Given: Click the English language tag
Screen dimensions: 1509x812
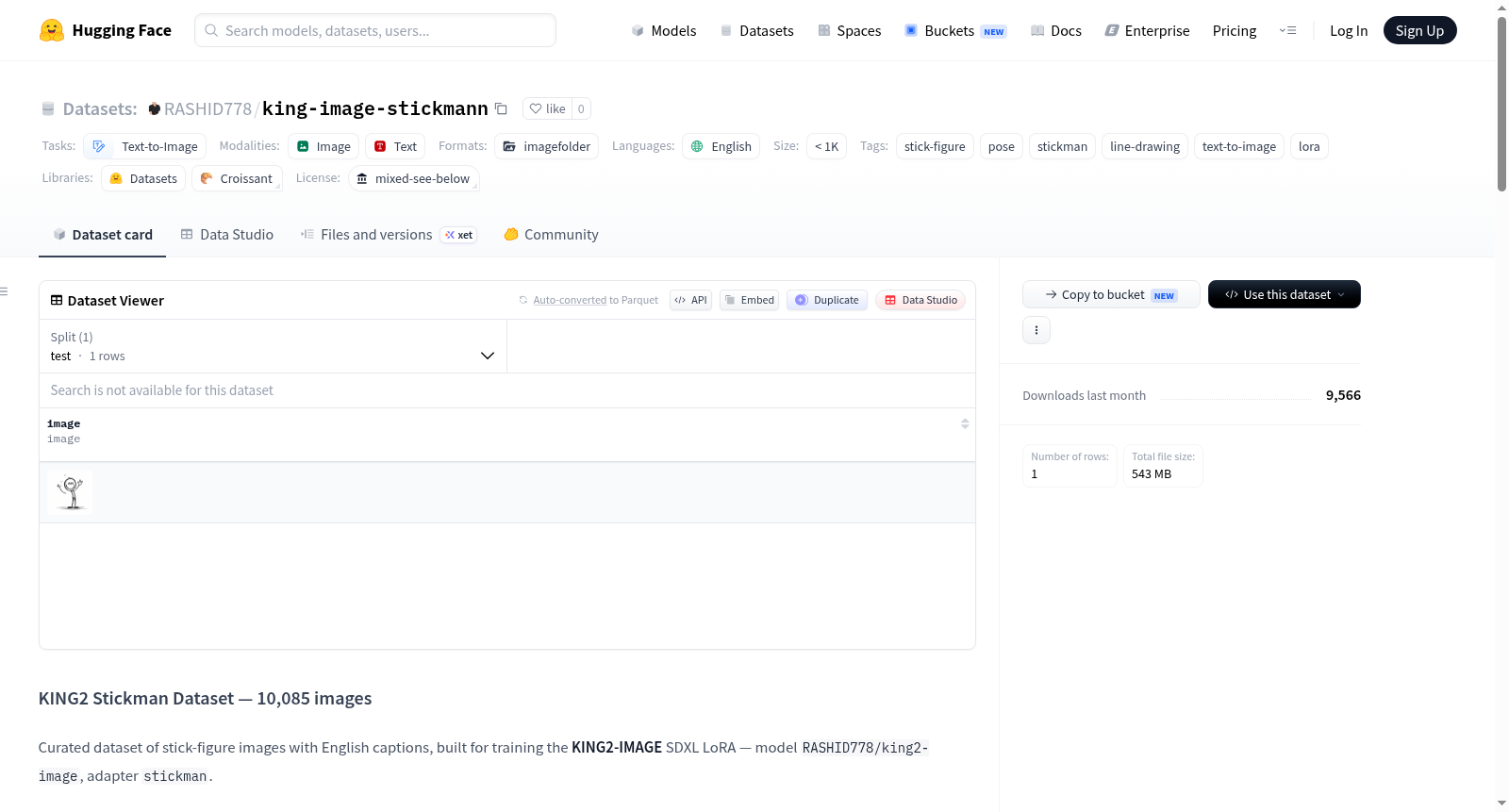Looking at the screenshot, I should (x=721, y=146).
